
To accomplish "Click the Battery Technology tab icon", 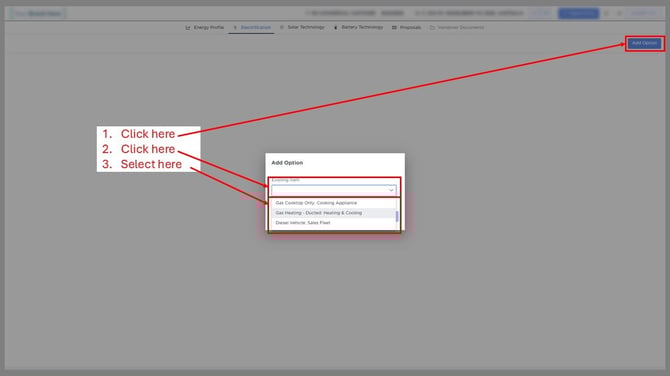I will tap(335, 27).
